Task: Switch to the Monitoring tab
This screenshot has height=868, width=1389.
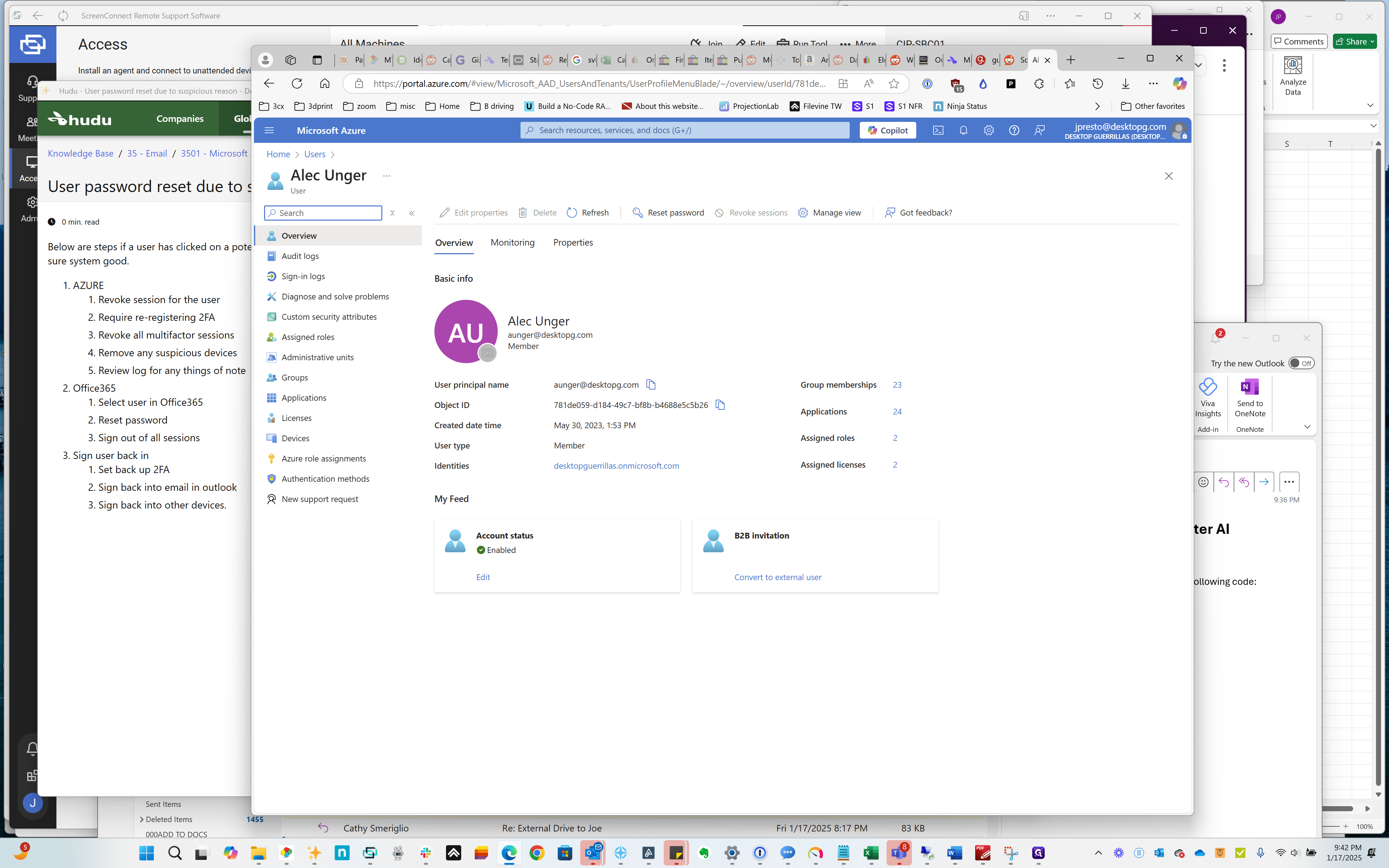Action: (512, 243)
